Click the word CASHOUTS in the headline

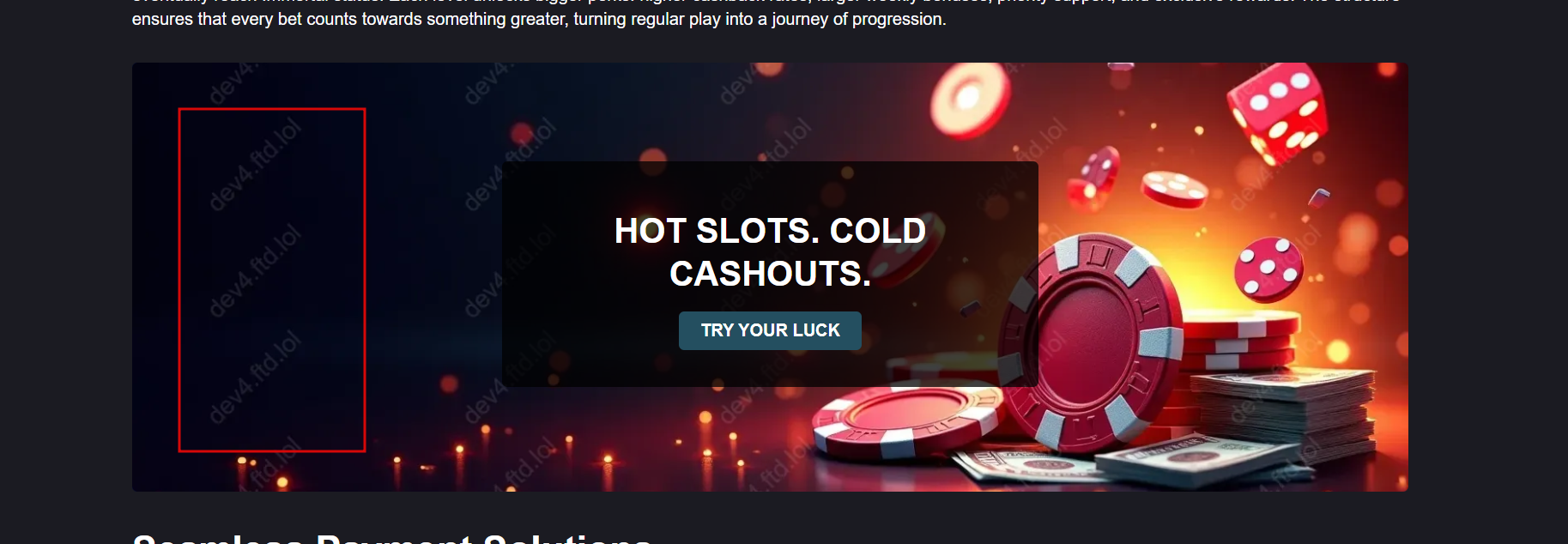770,274
